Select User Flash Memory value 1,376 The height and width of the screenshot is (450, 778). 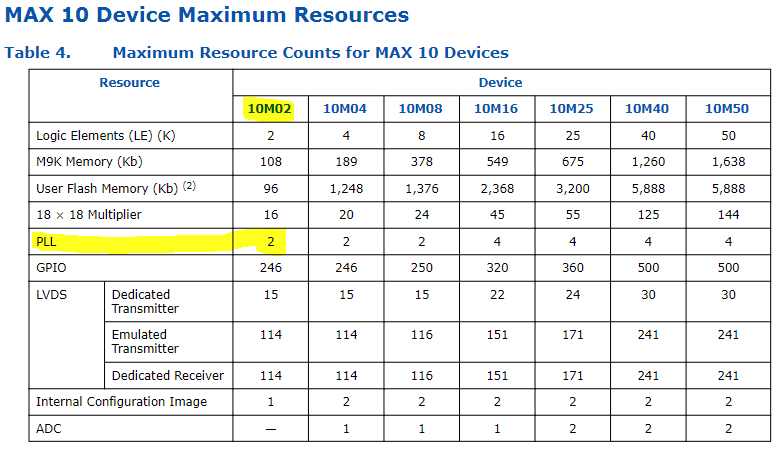click(x=422, y=189)
